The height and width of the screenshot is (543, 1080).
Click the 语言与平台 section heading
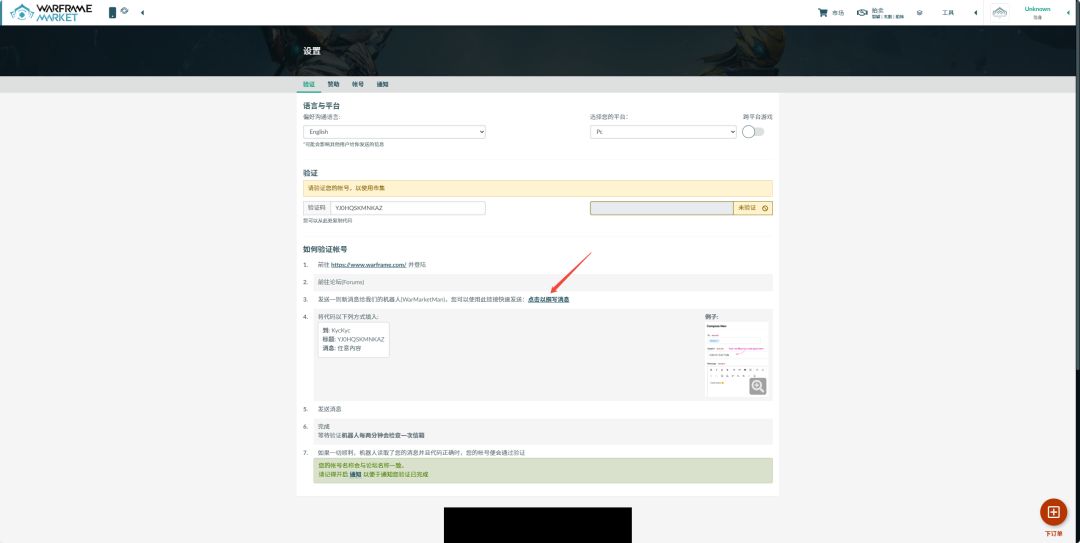(322, 106)
